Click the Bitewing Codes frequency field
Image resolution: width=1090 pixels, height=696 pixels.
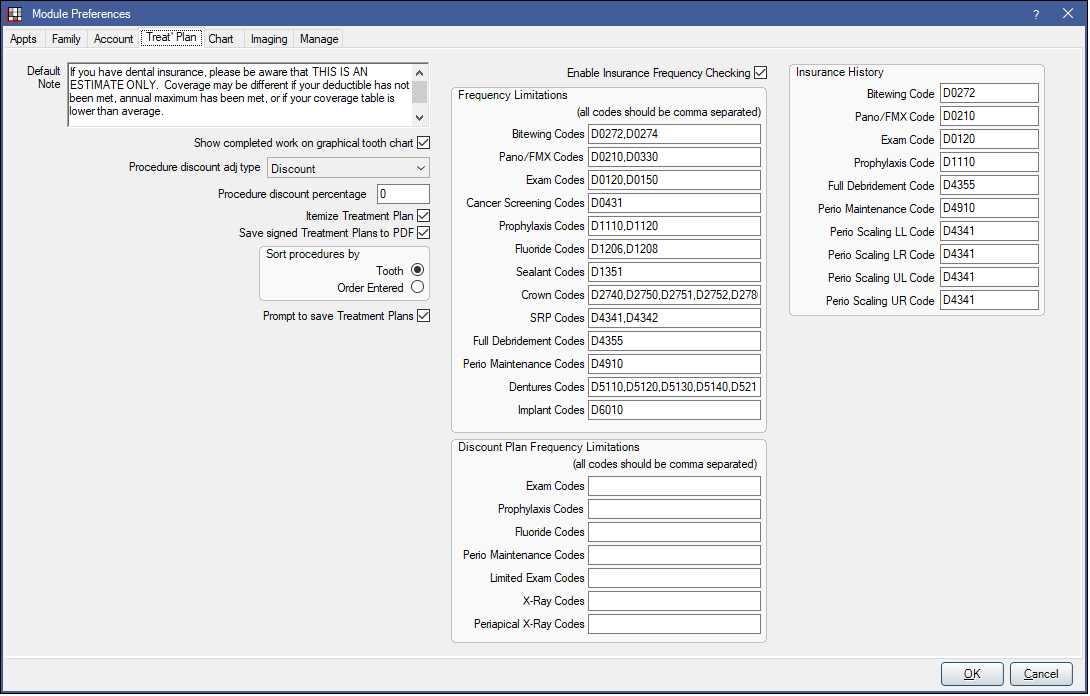pyautogui.click(x=674, y=134)
